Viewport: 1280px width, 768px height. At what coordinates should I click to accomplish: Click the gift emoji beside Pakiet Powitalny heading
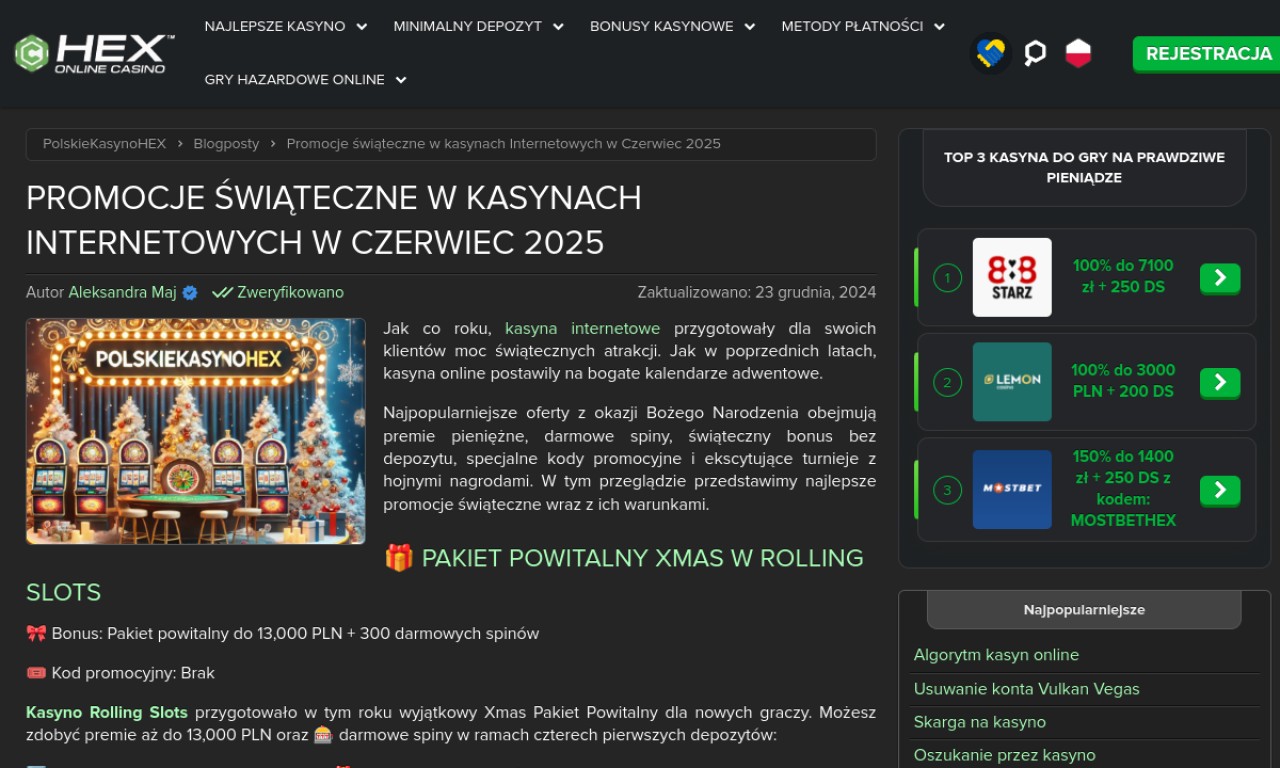[399, 558]
